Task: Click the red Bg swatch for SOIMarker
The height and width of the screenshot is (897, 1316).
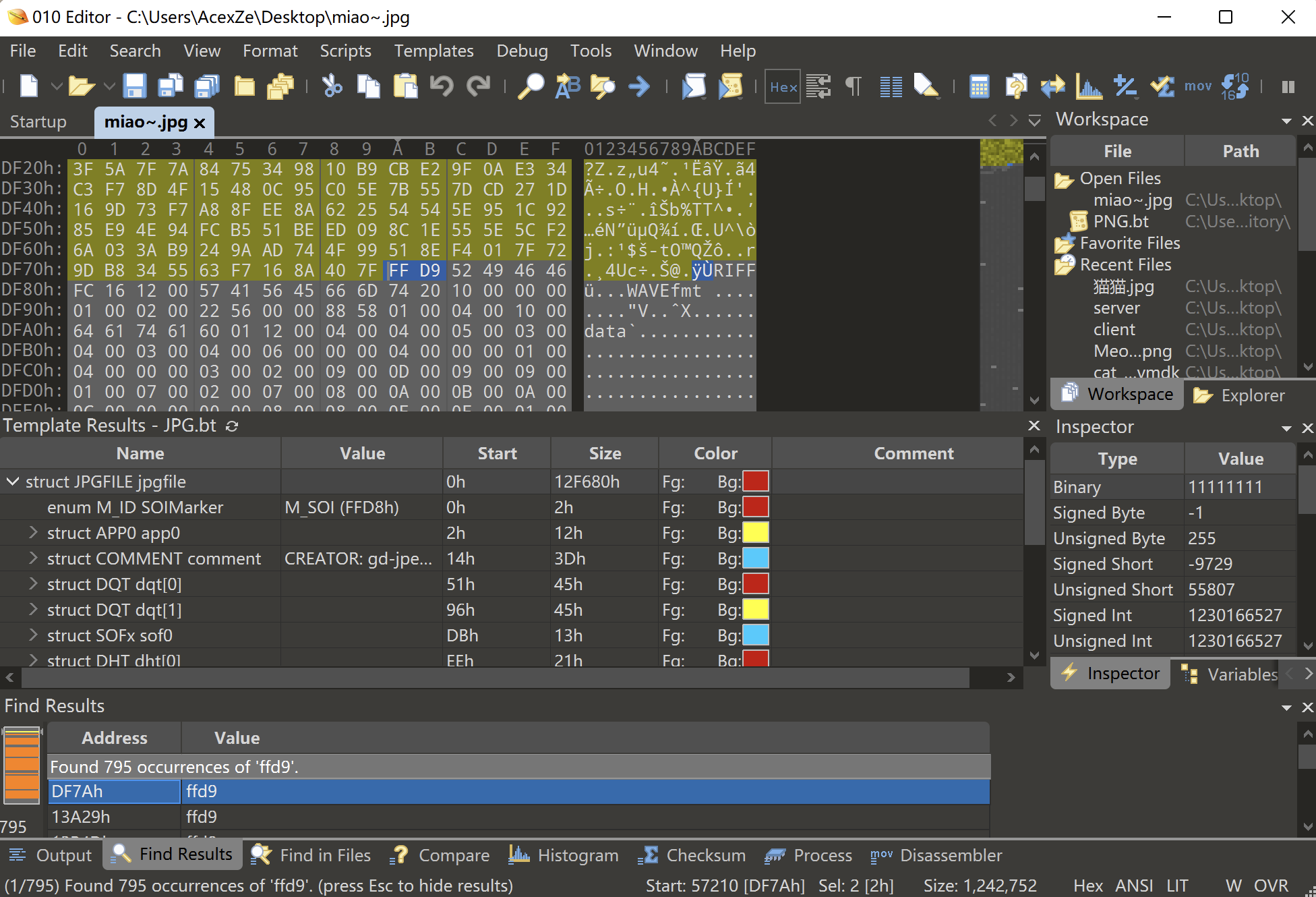Action: (x=756, y=507)
